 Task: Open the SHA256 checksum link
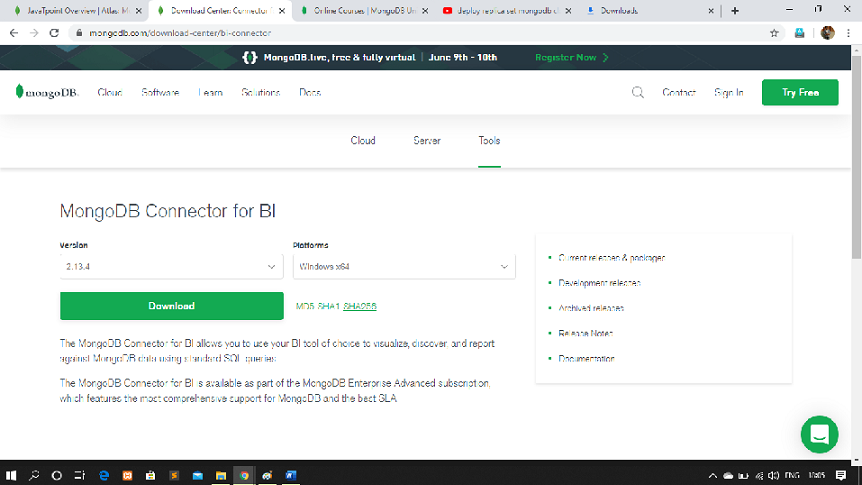tap(360, 306)
